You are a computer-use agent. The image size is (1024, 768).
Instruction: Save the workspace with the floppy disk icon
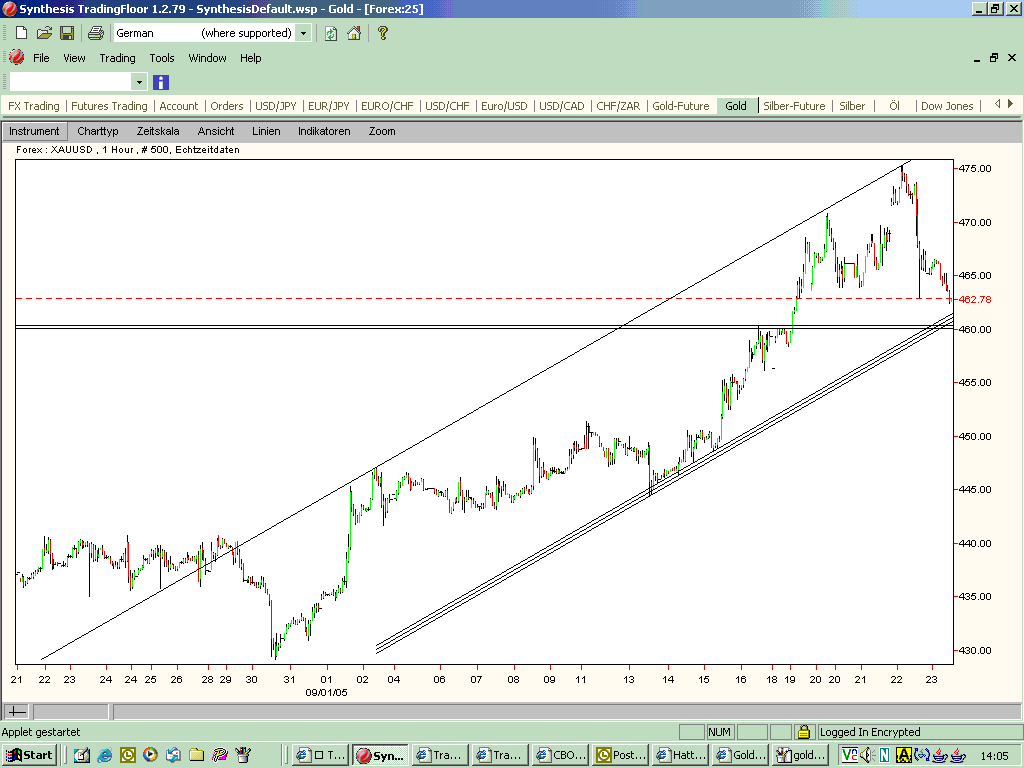click(67, 33)
